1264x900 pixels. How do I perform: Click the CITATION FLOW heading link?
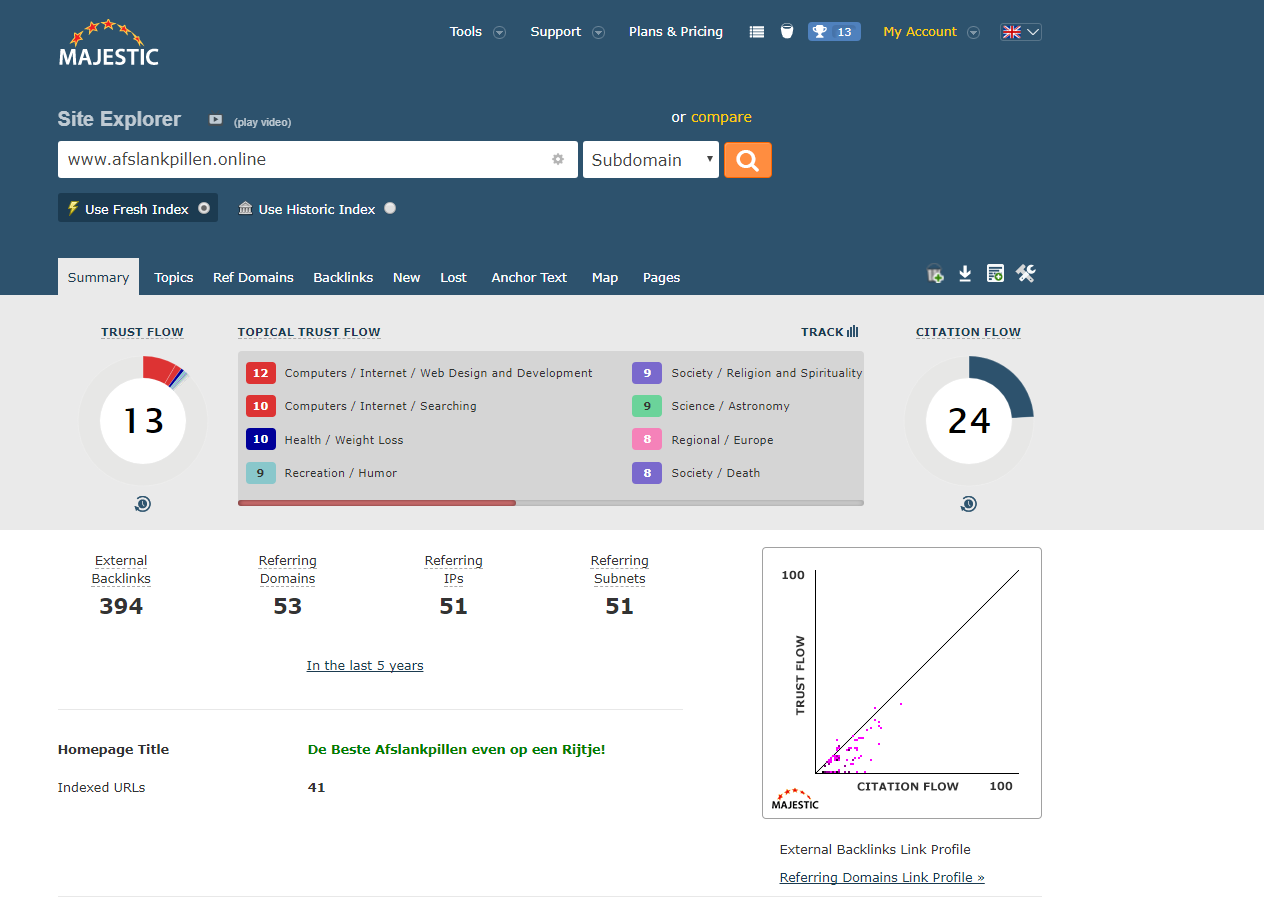coord(968,332)
